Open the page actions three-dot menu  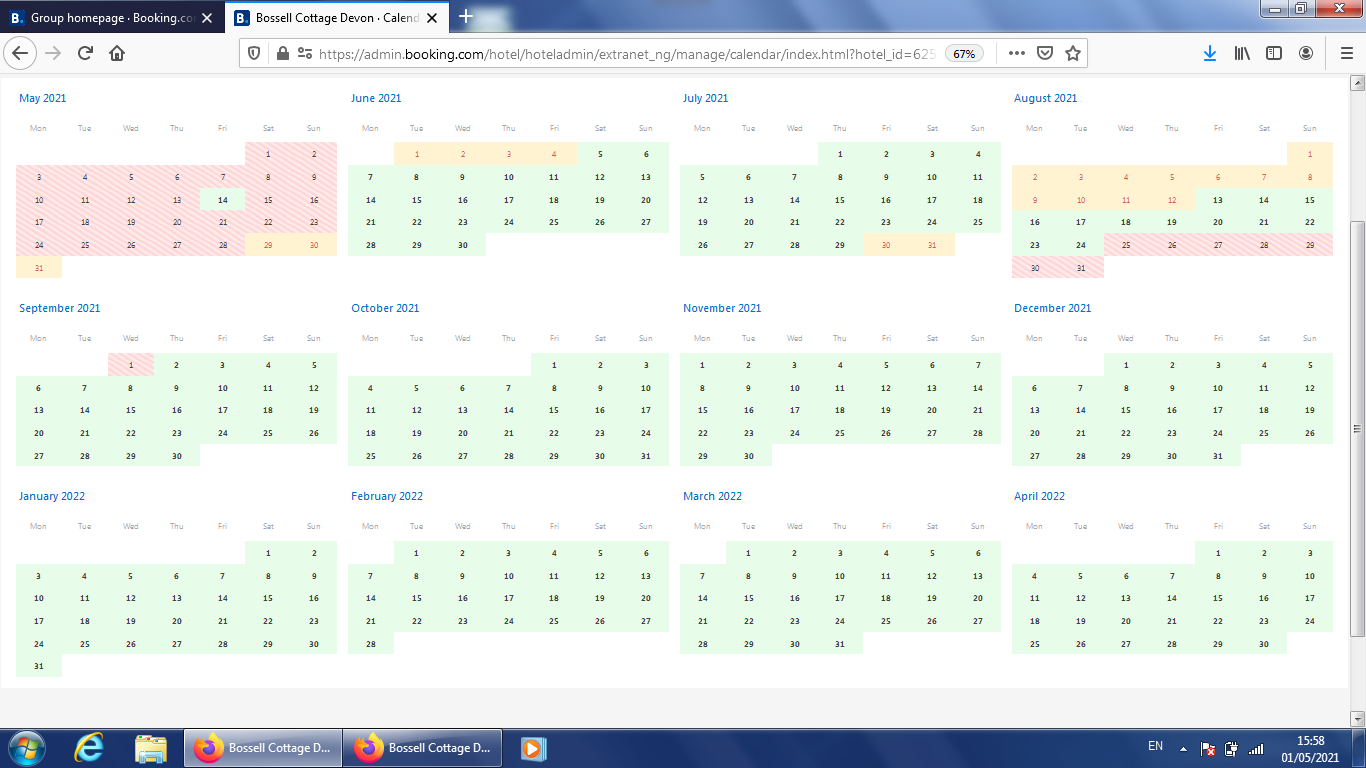[1016, 54]
